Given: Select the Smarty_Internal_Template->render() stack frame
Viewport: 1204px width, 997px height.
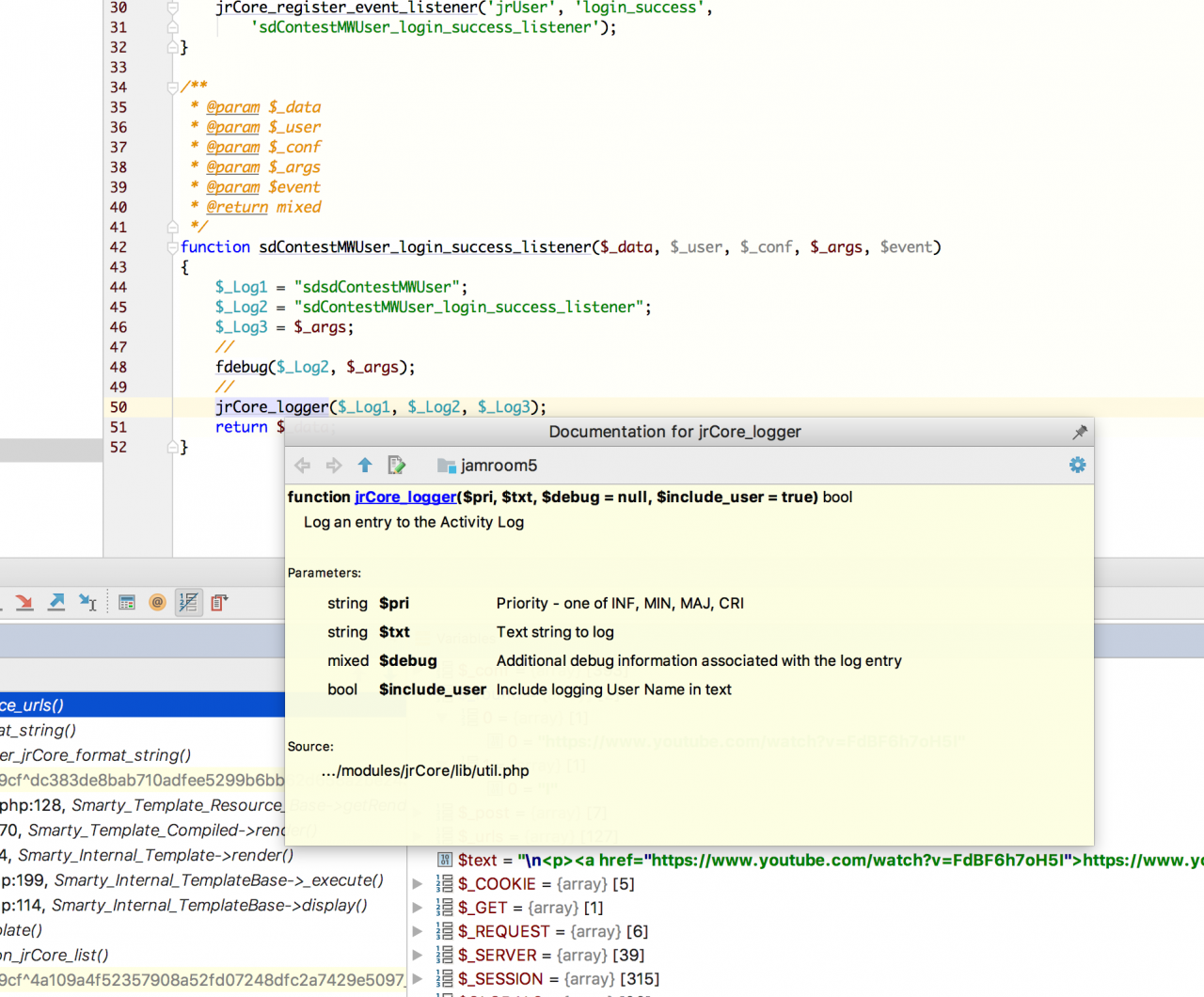Looking at the screenshot, I should [155, 856].
